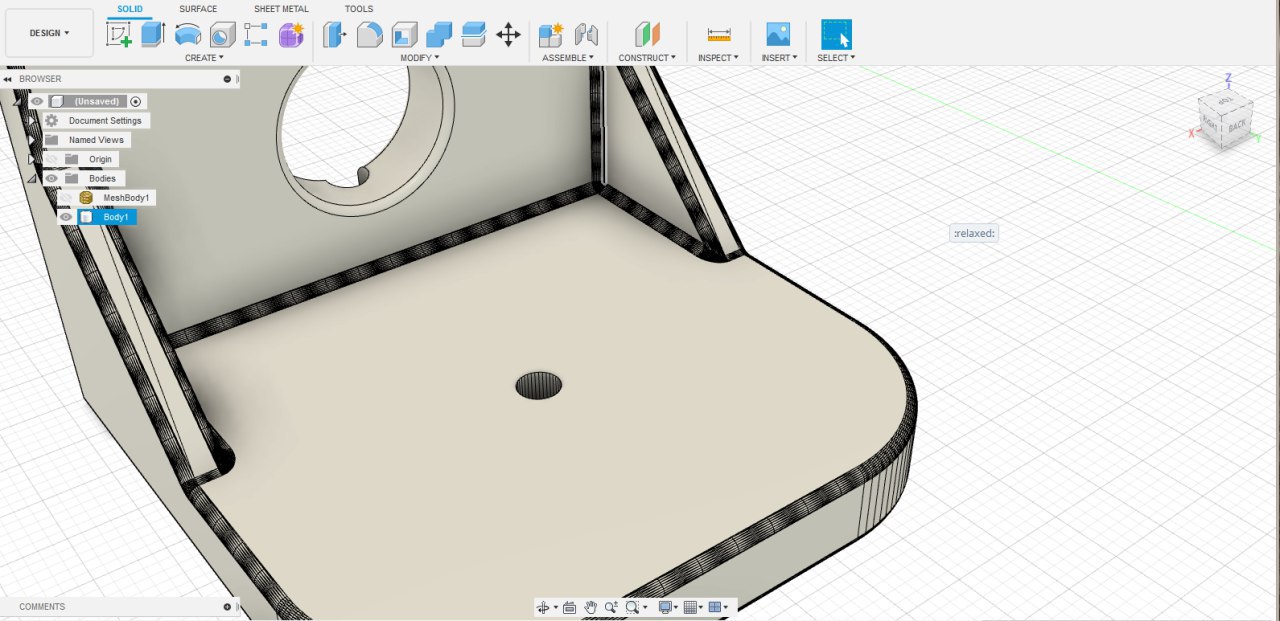Click the Joint tool icon
The height and width of the screenshot is (621, 1280).
coord(586,35)
